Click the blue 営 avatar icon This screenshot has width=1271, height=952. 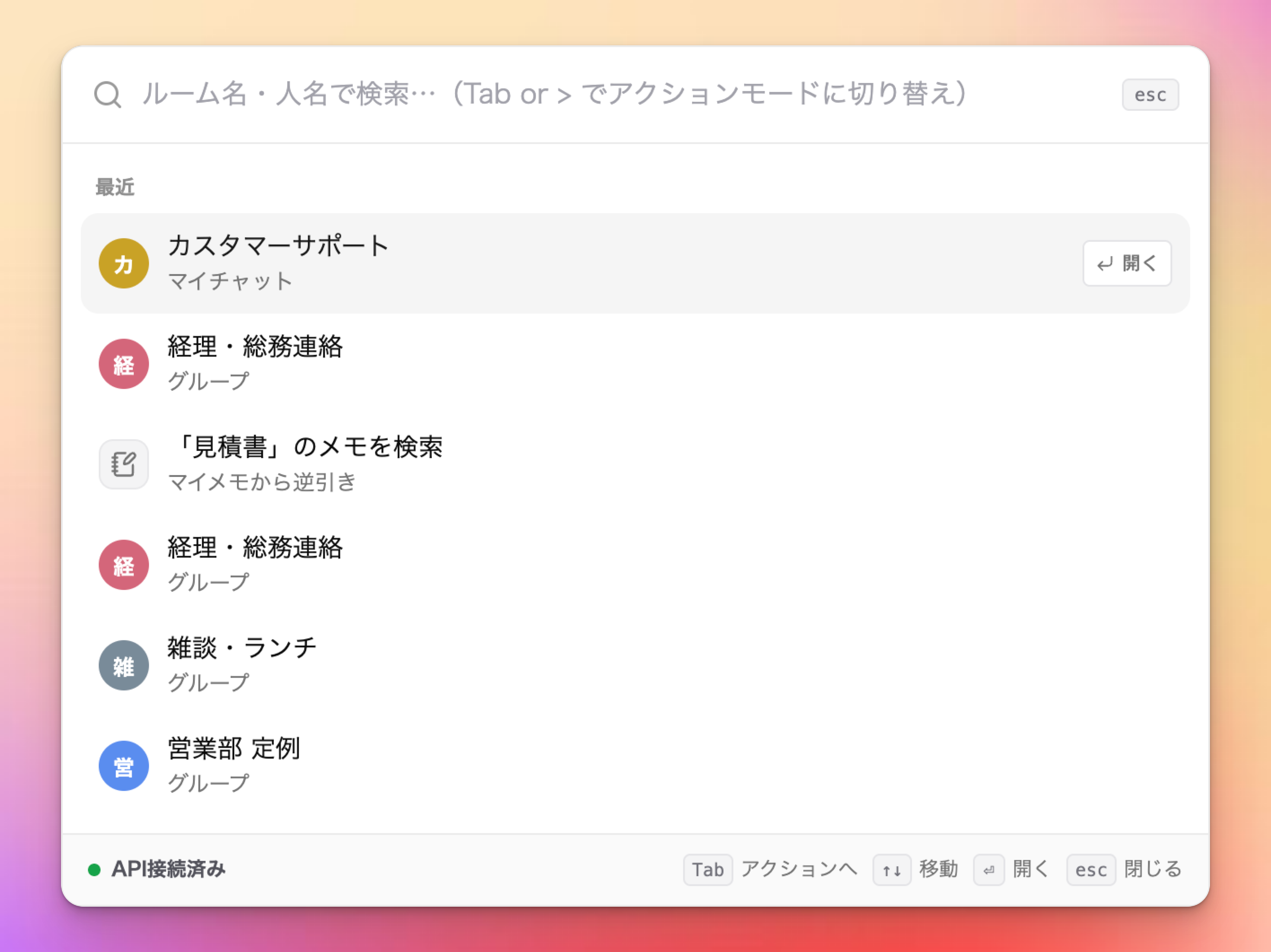(123, 766)
